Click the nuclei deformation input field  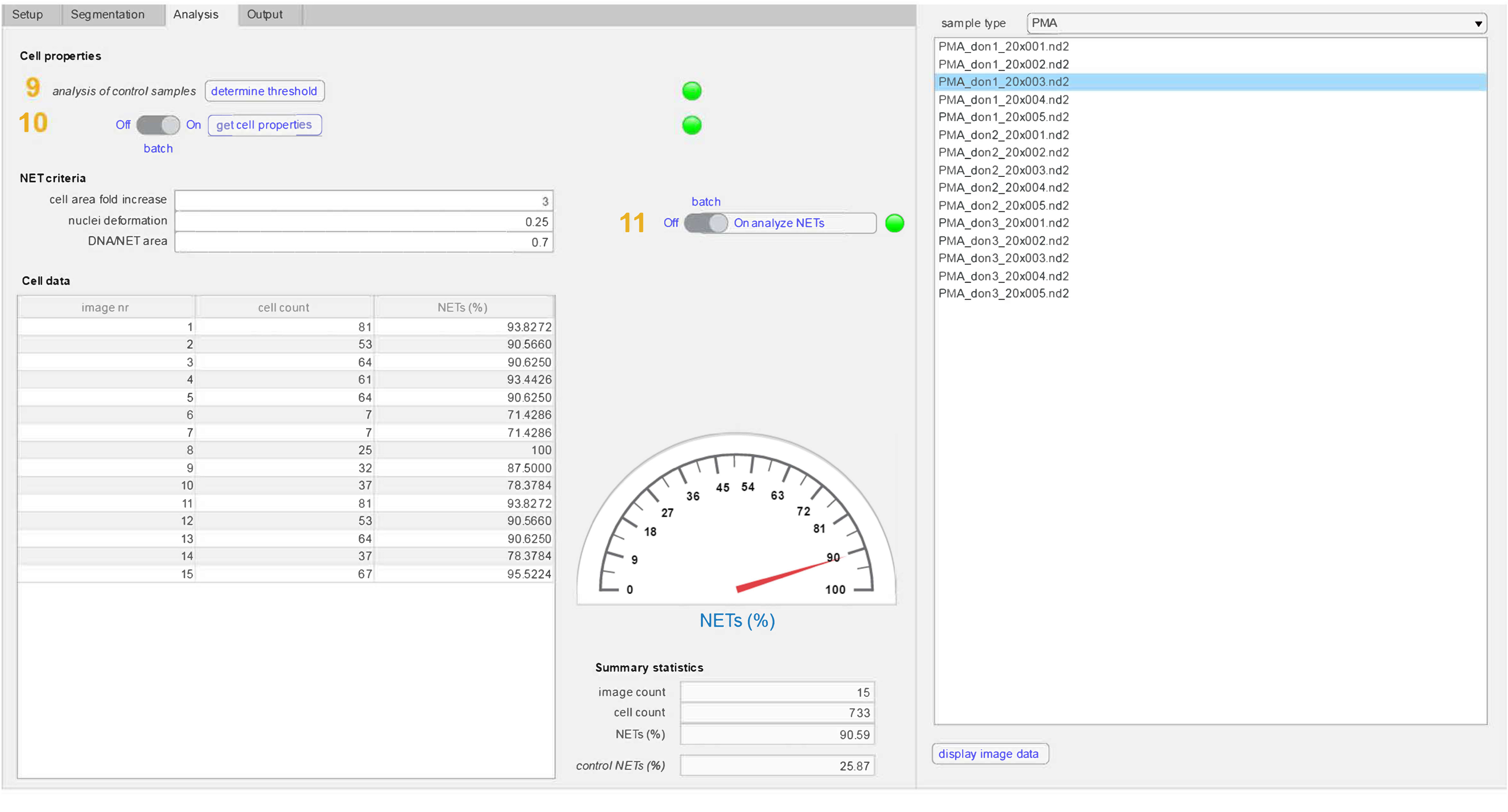[363, 221]
